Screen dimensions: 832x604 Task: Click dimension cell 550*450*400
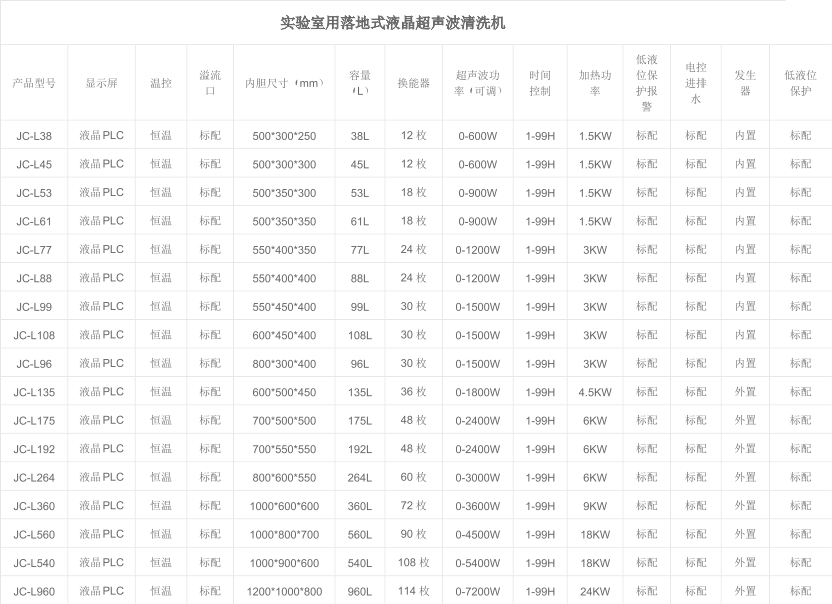click(x=284, y=307)
